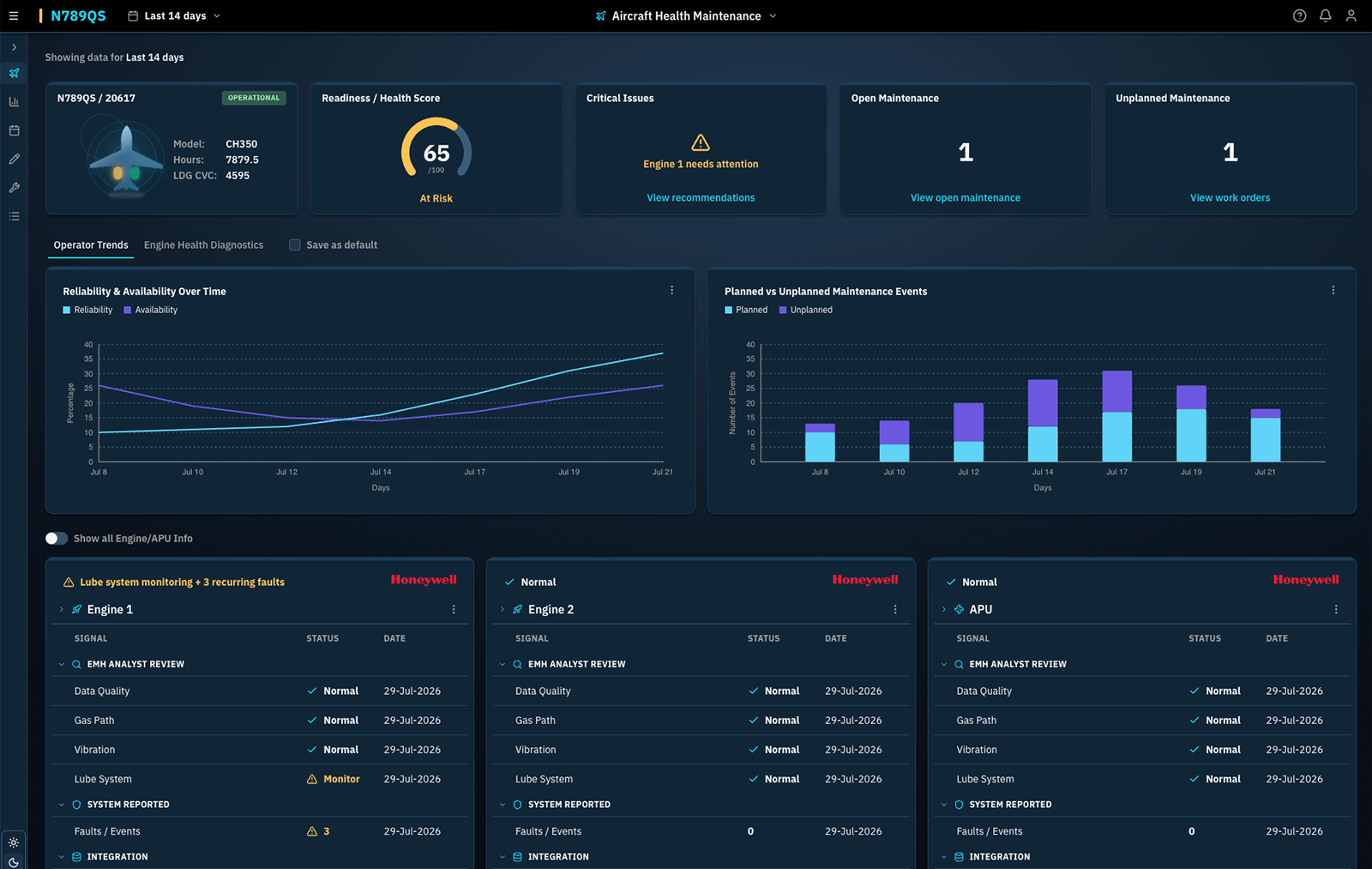1372x869 pixels.
Task: Open help via the question mark icon
Action: coord(1299,15)
